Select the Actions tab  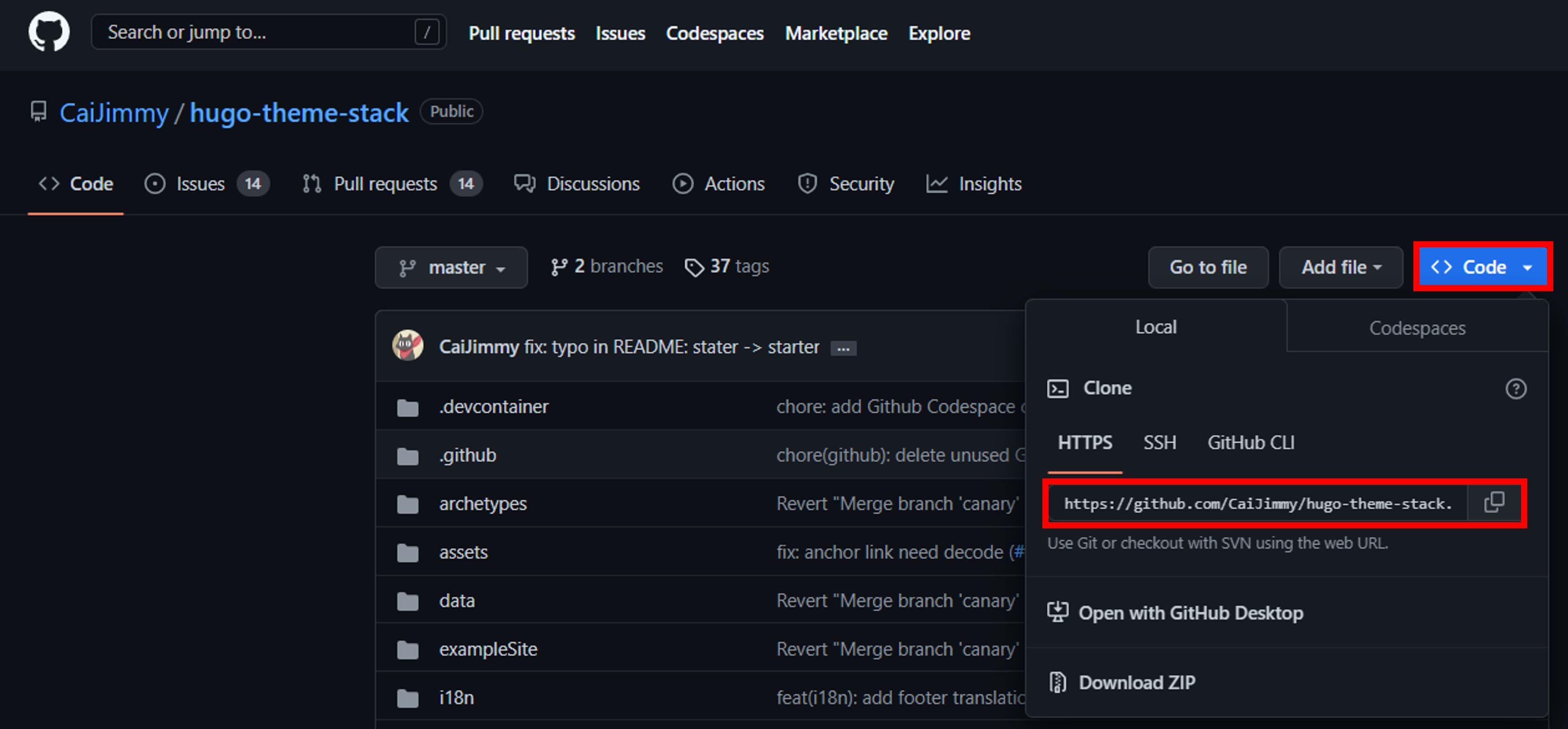[718, 184]
